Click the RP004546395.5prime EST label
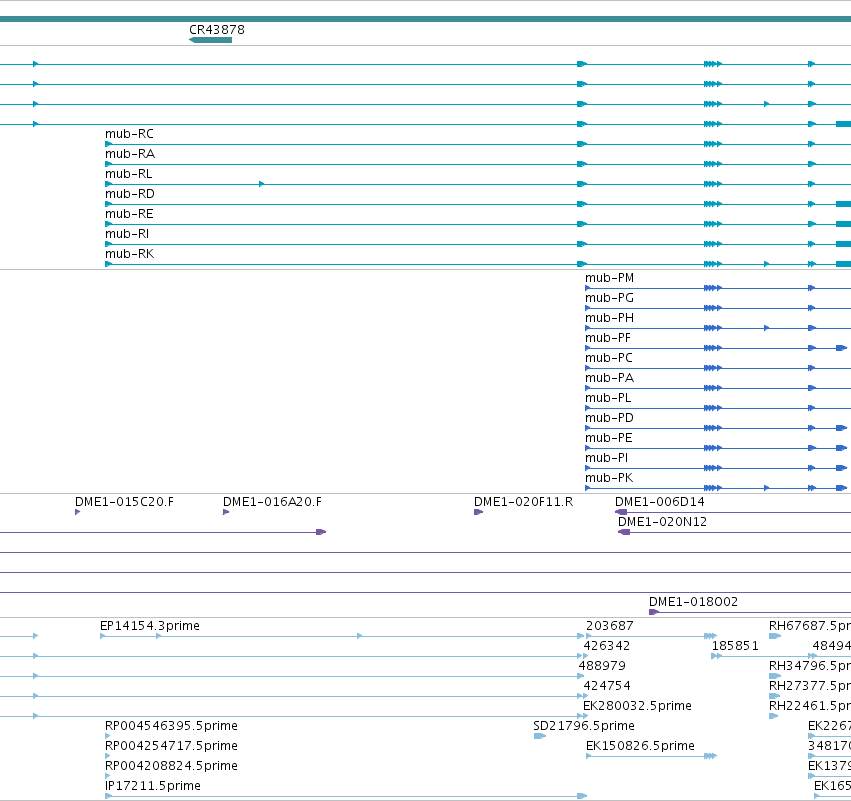Screen dimensions: 851x801 (x=171, y=727)
